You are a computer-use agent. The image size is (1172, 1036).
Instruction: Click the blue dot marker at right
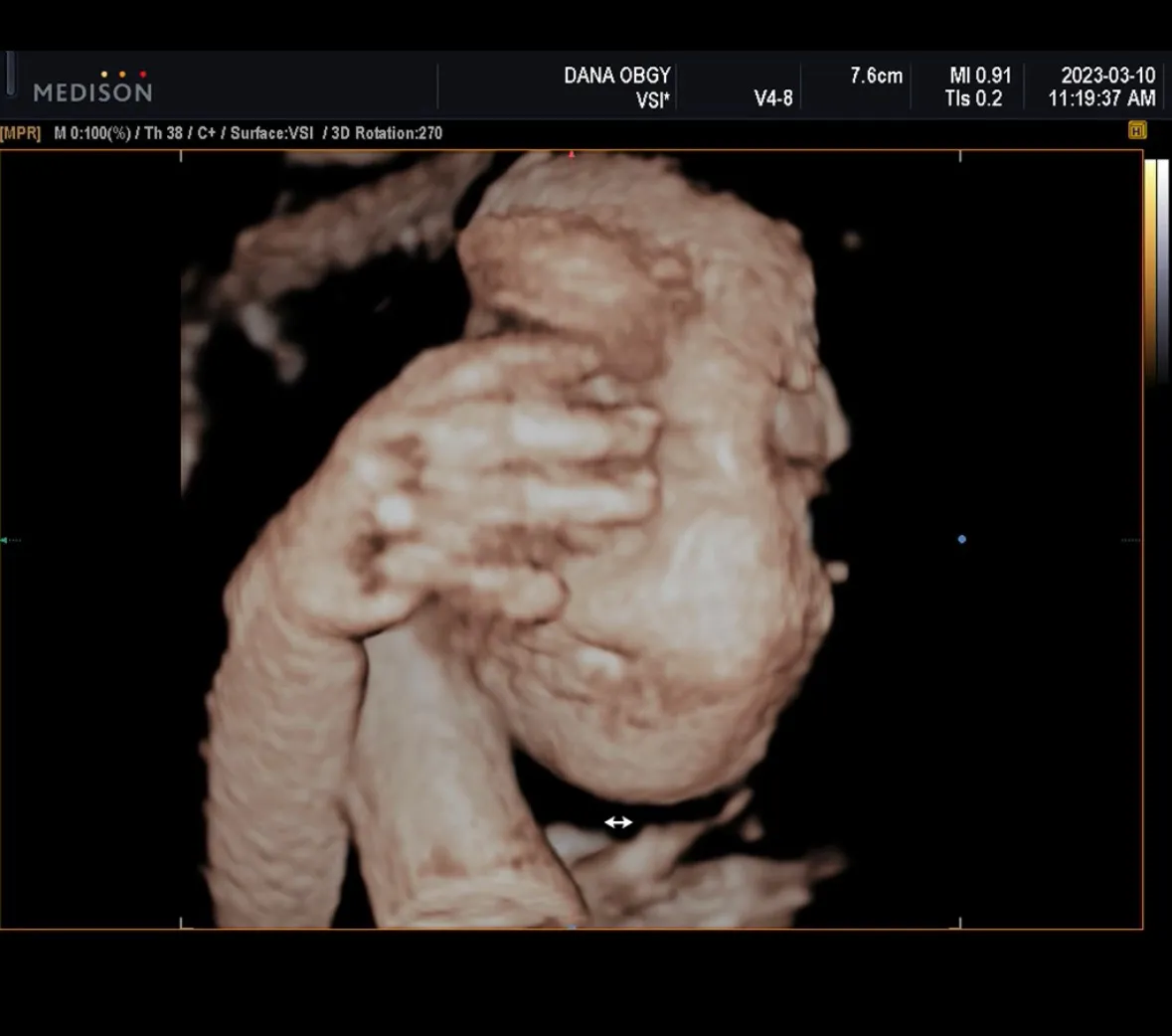point(962,539)
